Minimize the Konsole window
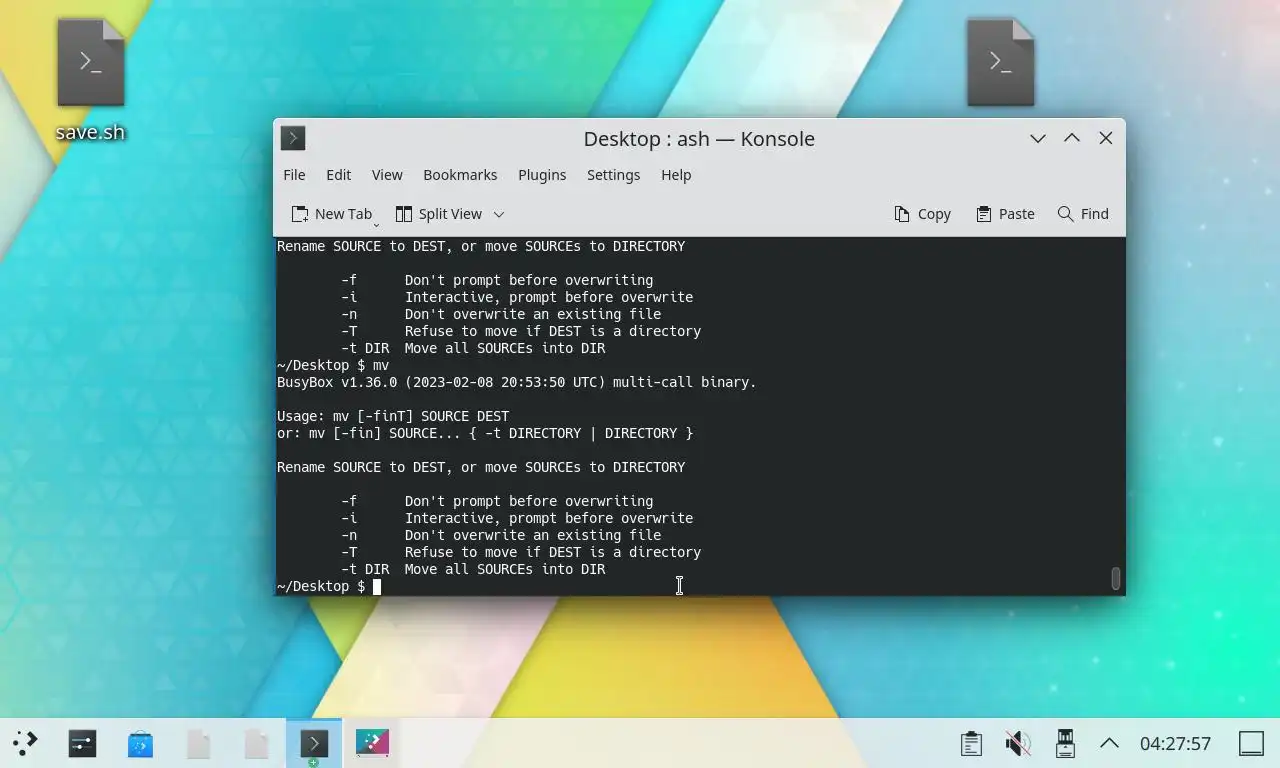Screen dimensions: 1280x768 point(1038,139)
